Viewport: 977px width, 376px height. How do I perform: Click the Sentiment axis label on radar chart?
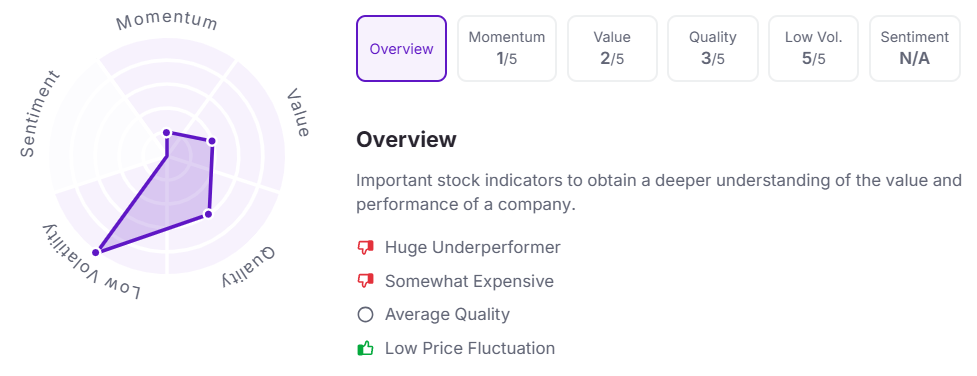pyautogui.click(x=41, y=113)
